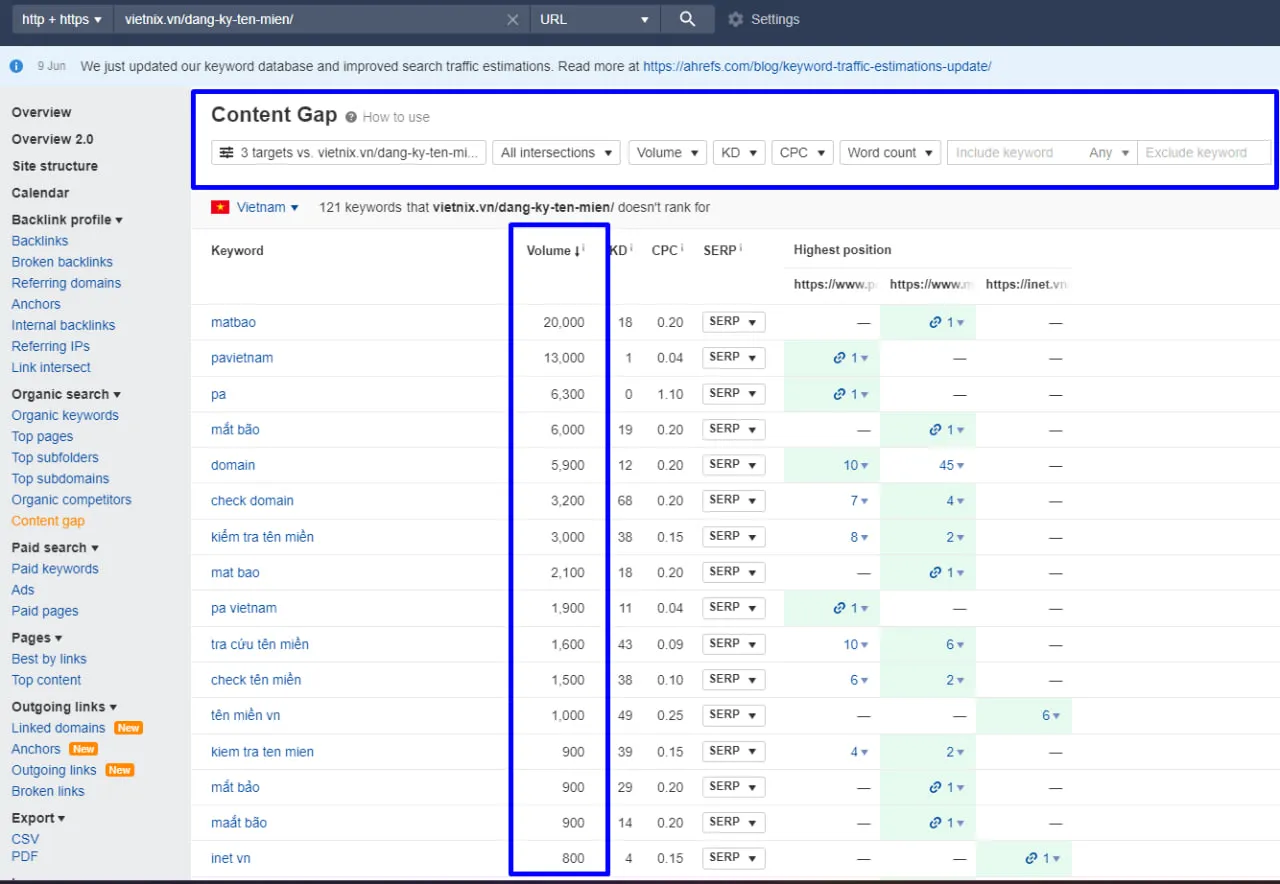Open ahrefs blog update link in banner
Image resolution: width=1280 pixels, height=884 pixels.
coord(817,66)
